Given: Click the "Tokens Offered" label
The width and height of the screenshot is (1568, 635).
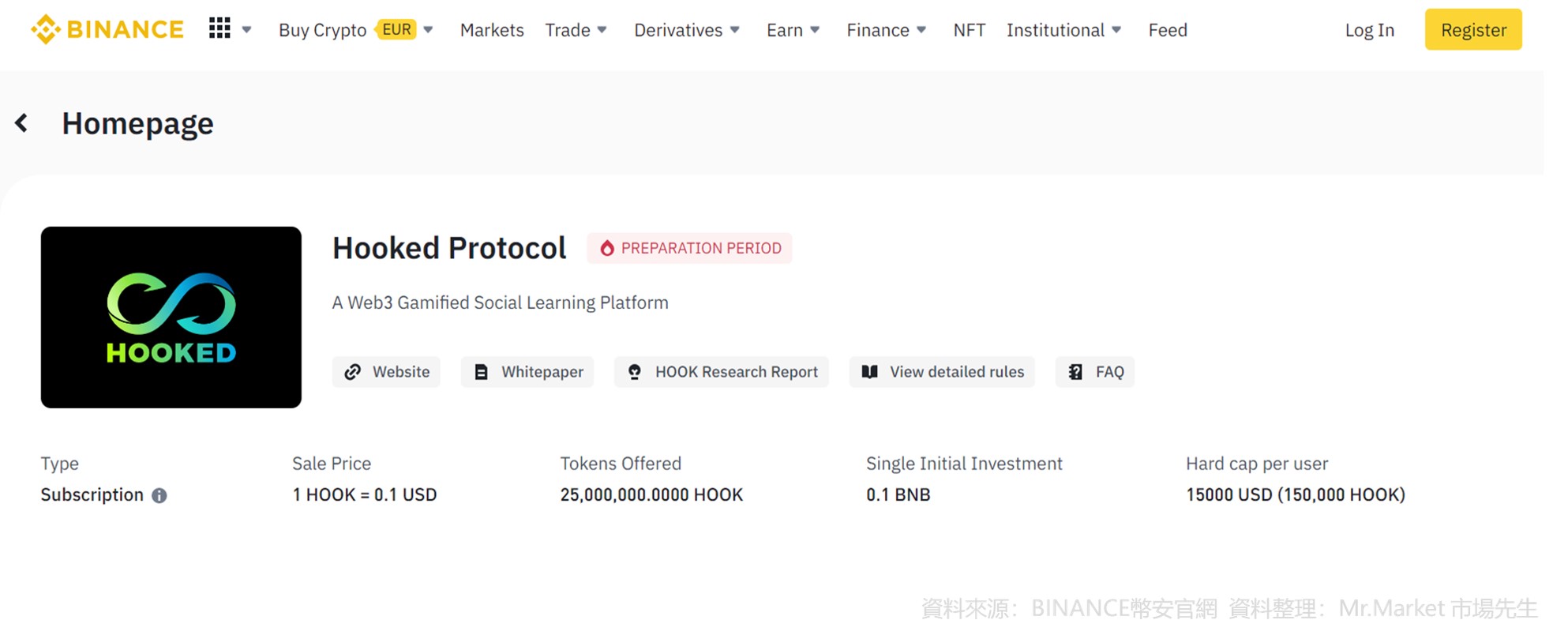Looking at the screenshot, I should click(x=621, y=464).
